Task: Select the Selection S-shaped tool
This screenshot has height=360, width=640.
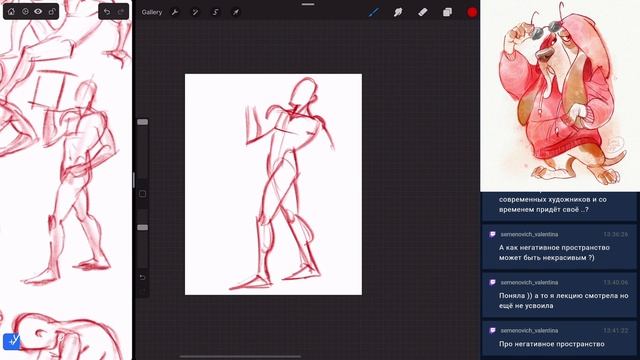Action: point(216,12)
